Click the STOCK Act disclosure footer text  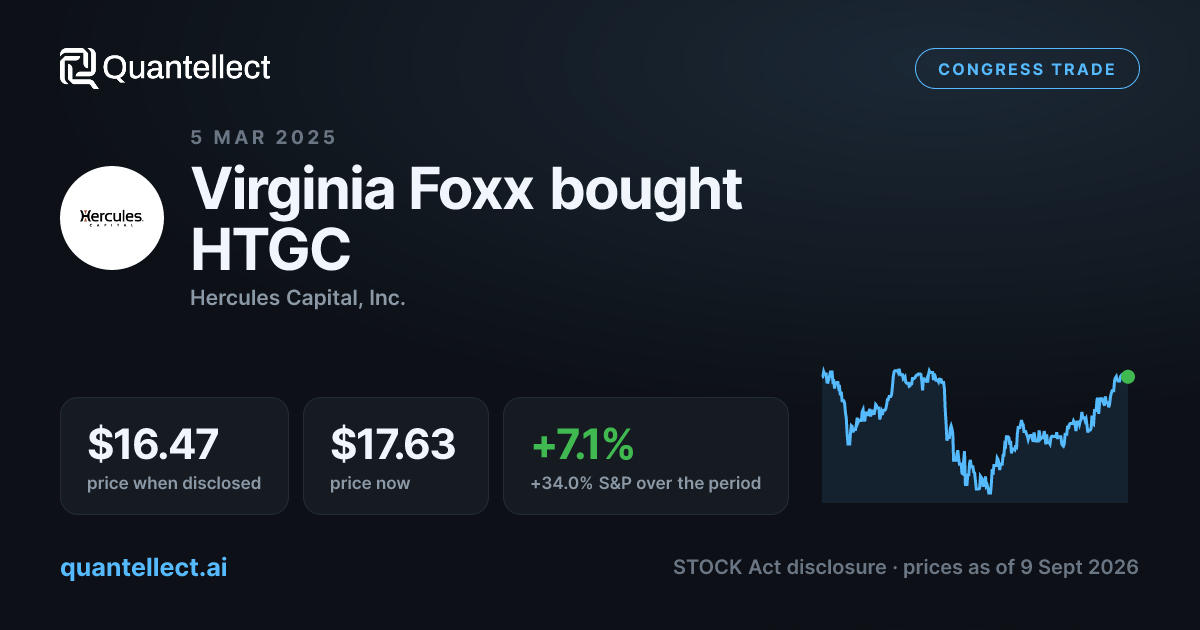pos(779,567)
